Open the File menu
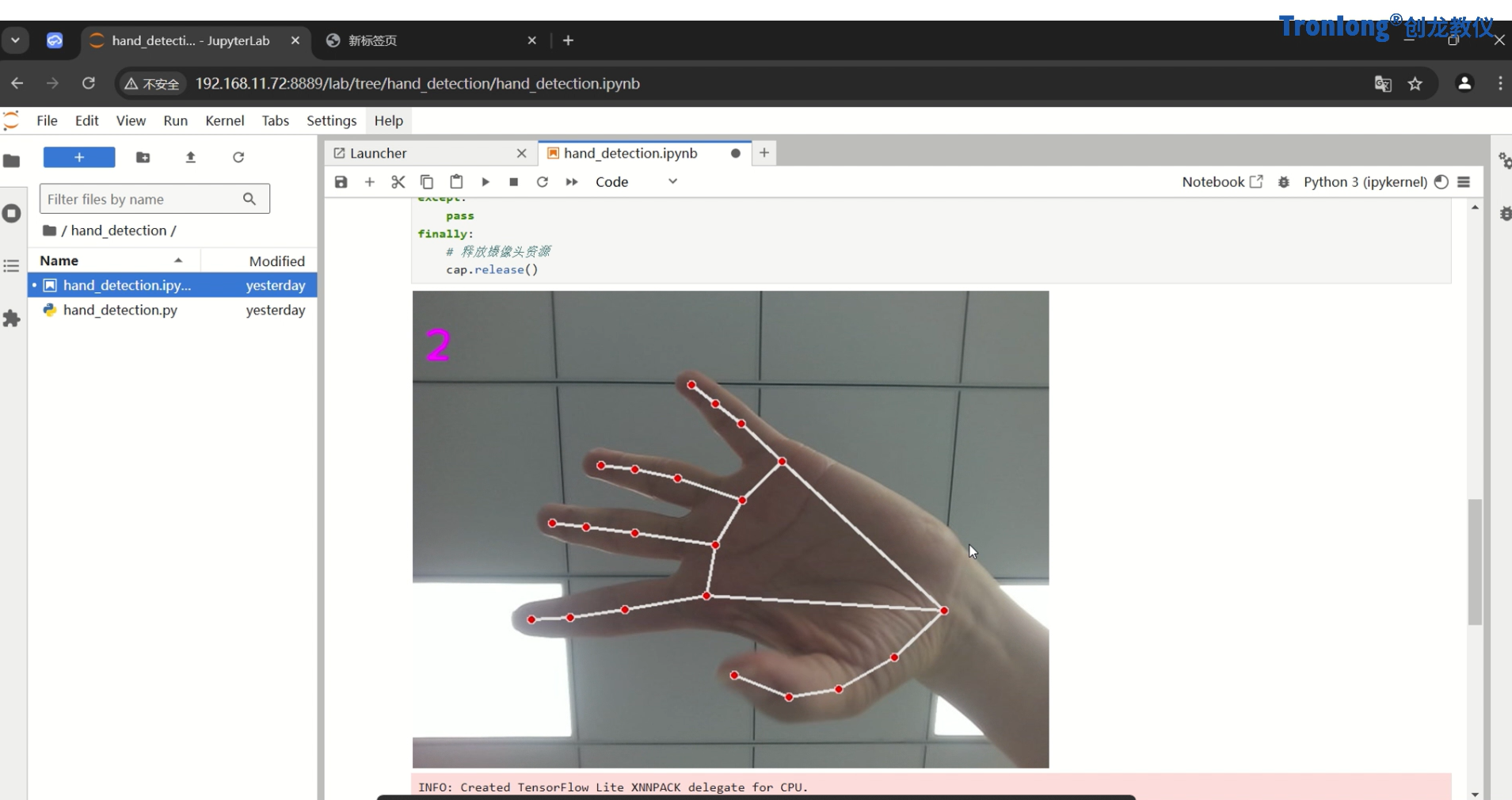1512x800 pixels. click(47, 120)
